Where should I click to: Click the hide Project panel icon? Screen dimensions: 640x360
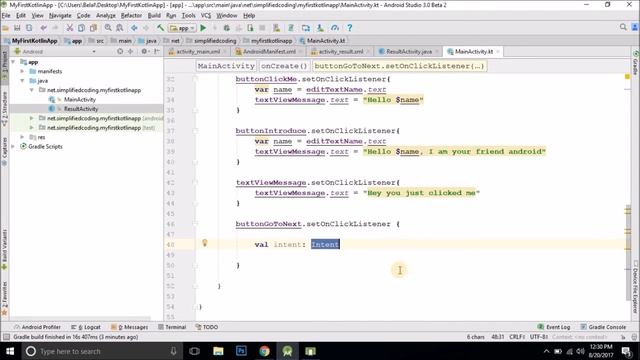(x=157, y=51)
